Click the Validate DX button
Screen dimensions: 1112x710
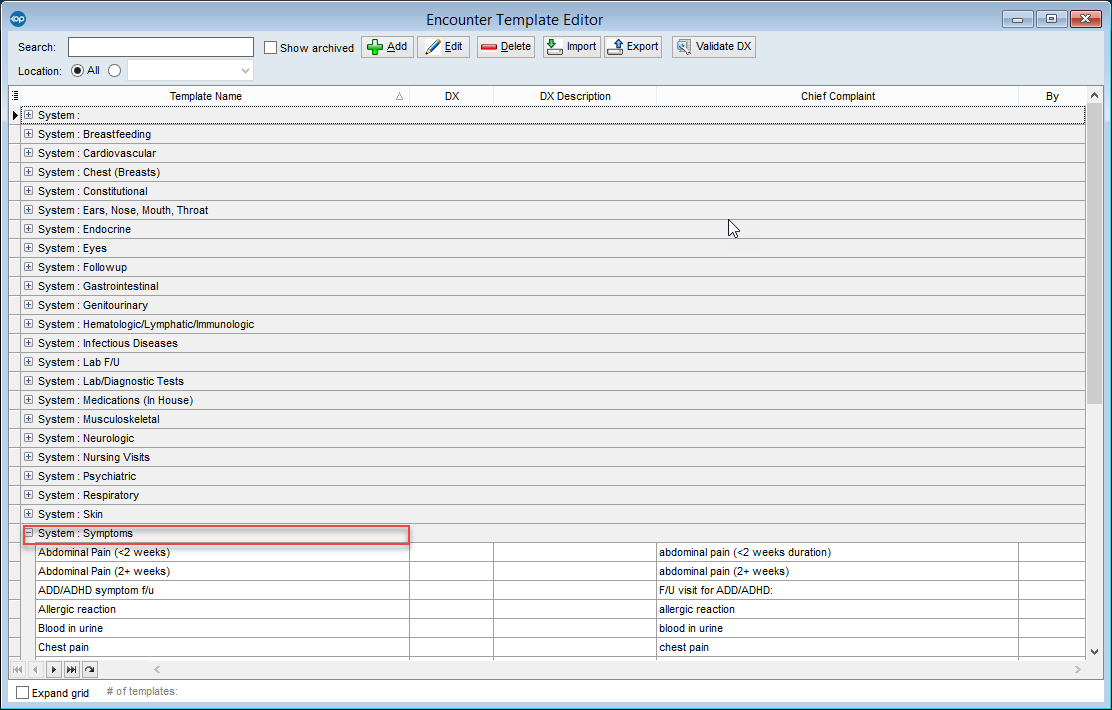pos(713,47)
